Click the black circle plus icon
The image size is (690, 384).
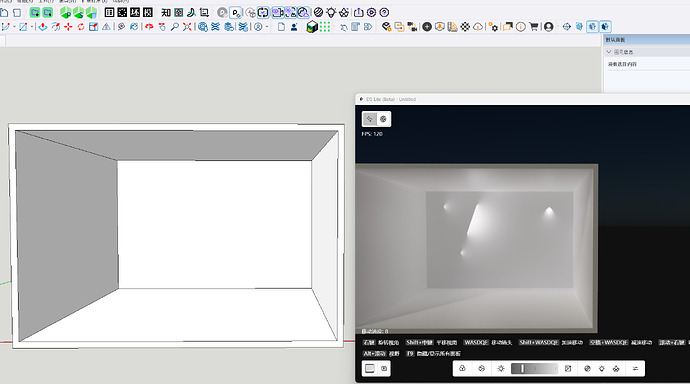click(427, 27)
